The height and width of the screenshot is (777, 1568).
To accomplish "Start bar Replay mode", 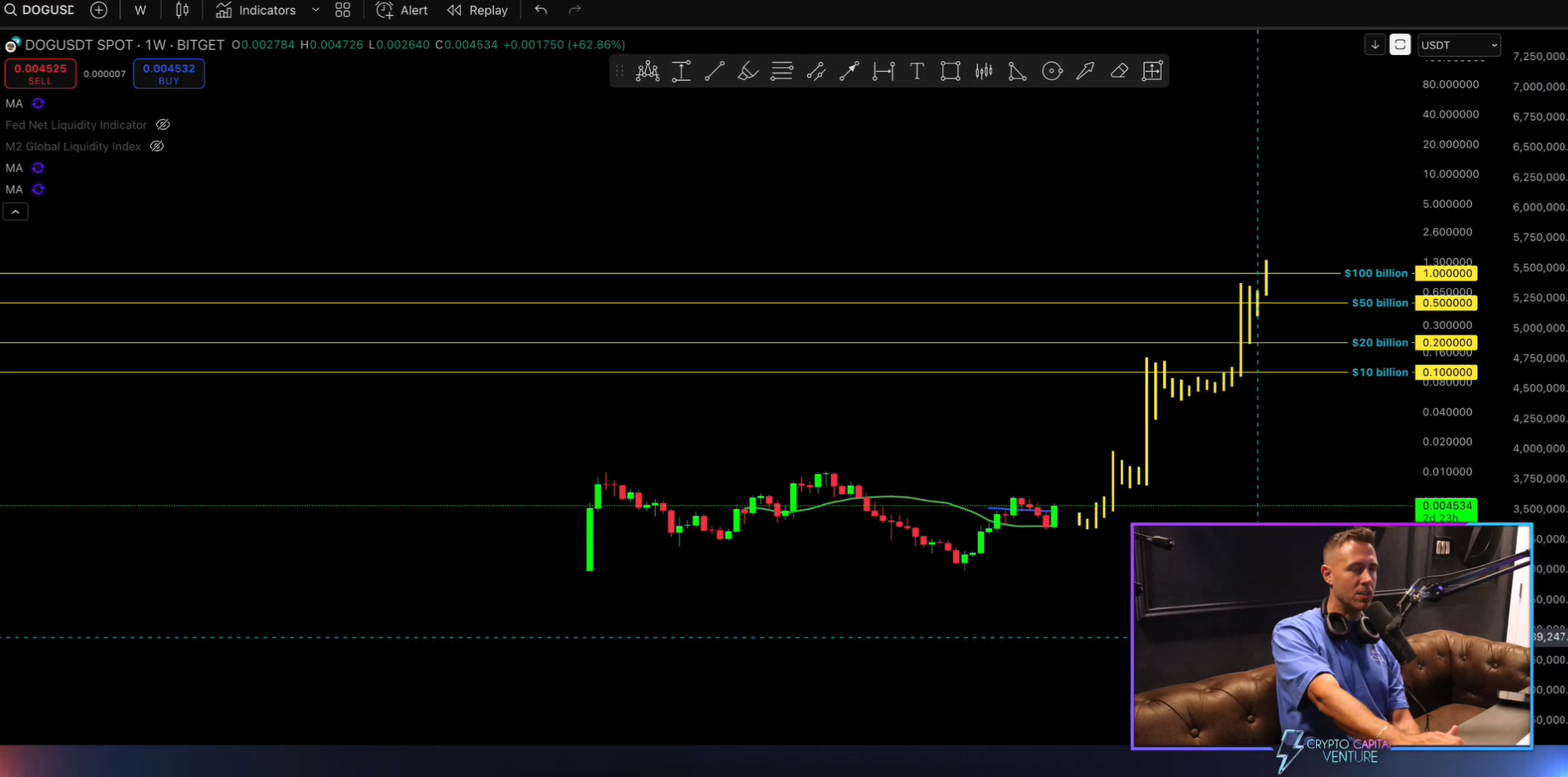I will [478, 10].
